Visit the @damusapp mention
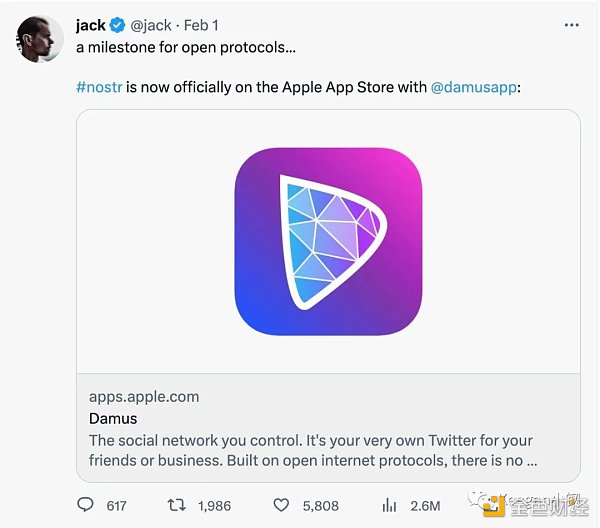 tap(474, 88)
